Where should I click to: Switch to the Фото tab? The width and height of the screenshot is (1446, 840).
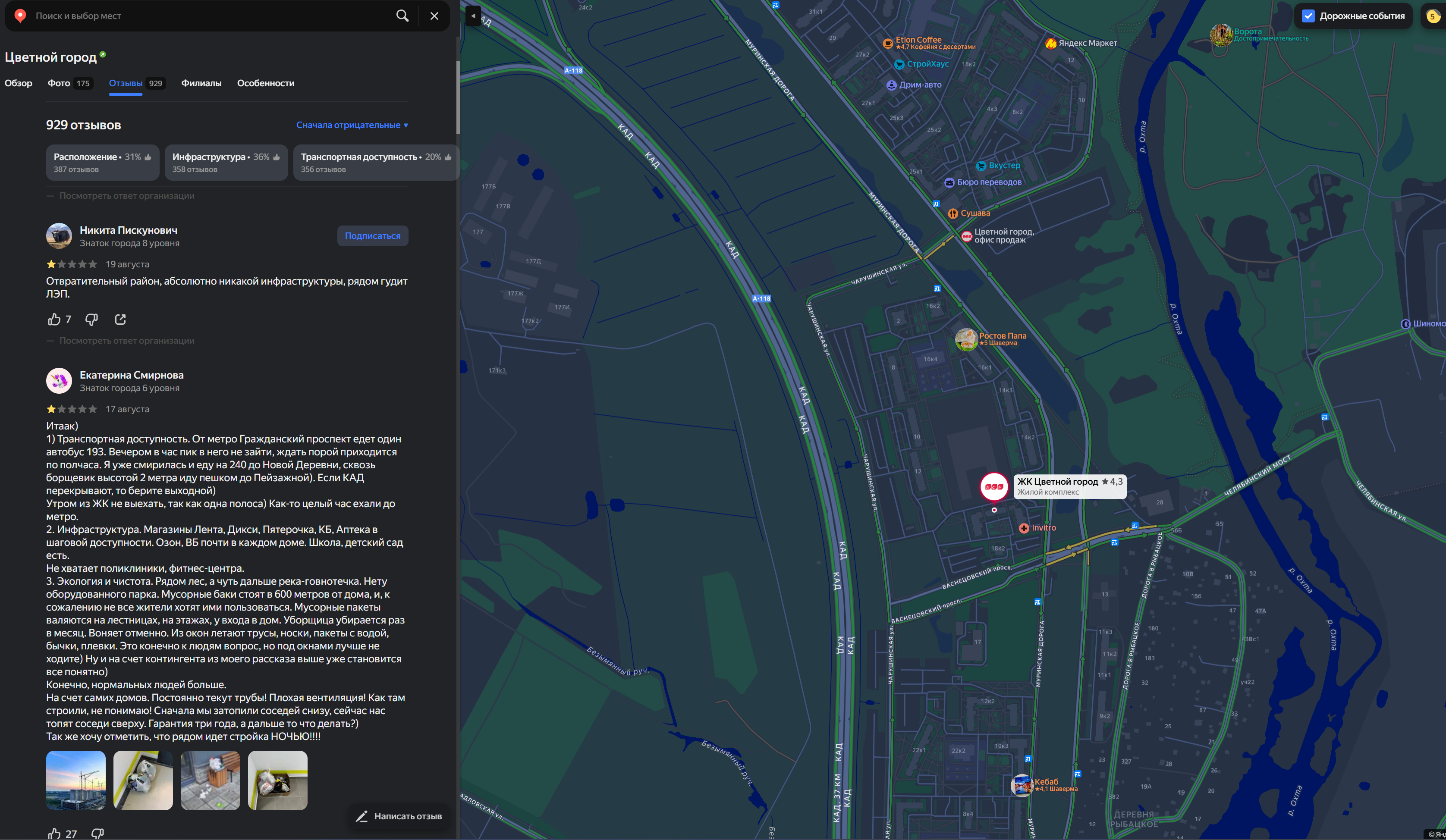click(x=59, y=83)
